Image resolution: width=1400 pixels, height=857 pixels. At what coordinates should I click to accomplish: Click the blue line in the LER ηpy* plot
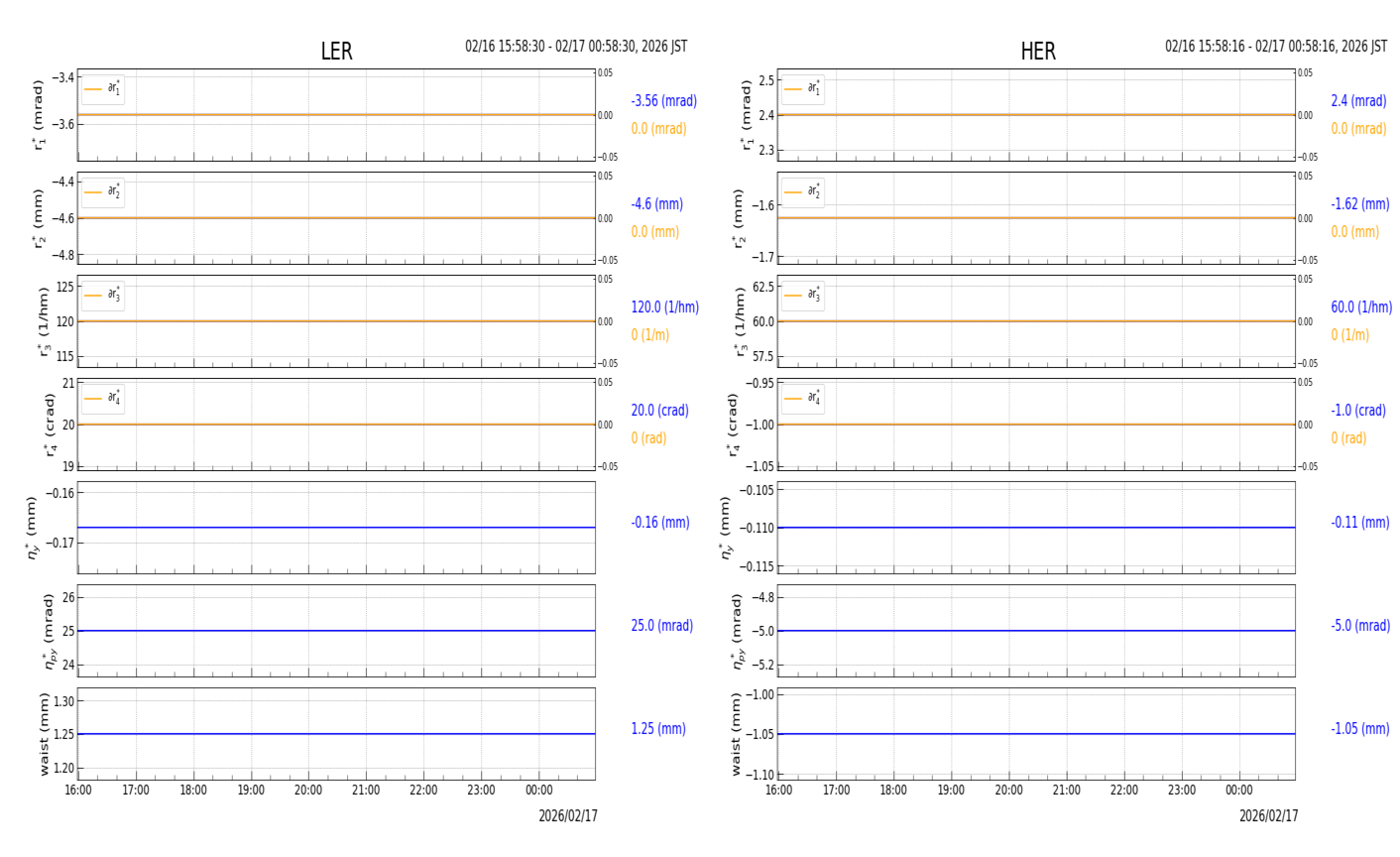[x=336, y=631]
